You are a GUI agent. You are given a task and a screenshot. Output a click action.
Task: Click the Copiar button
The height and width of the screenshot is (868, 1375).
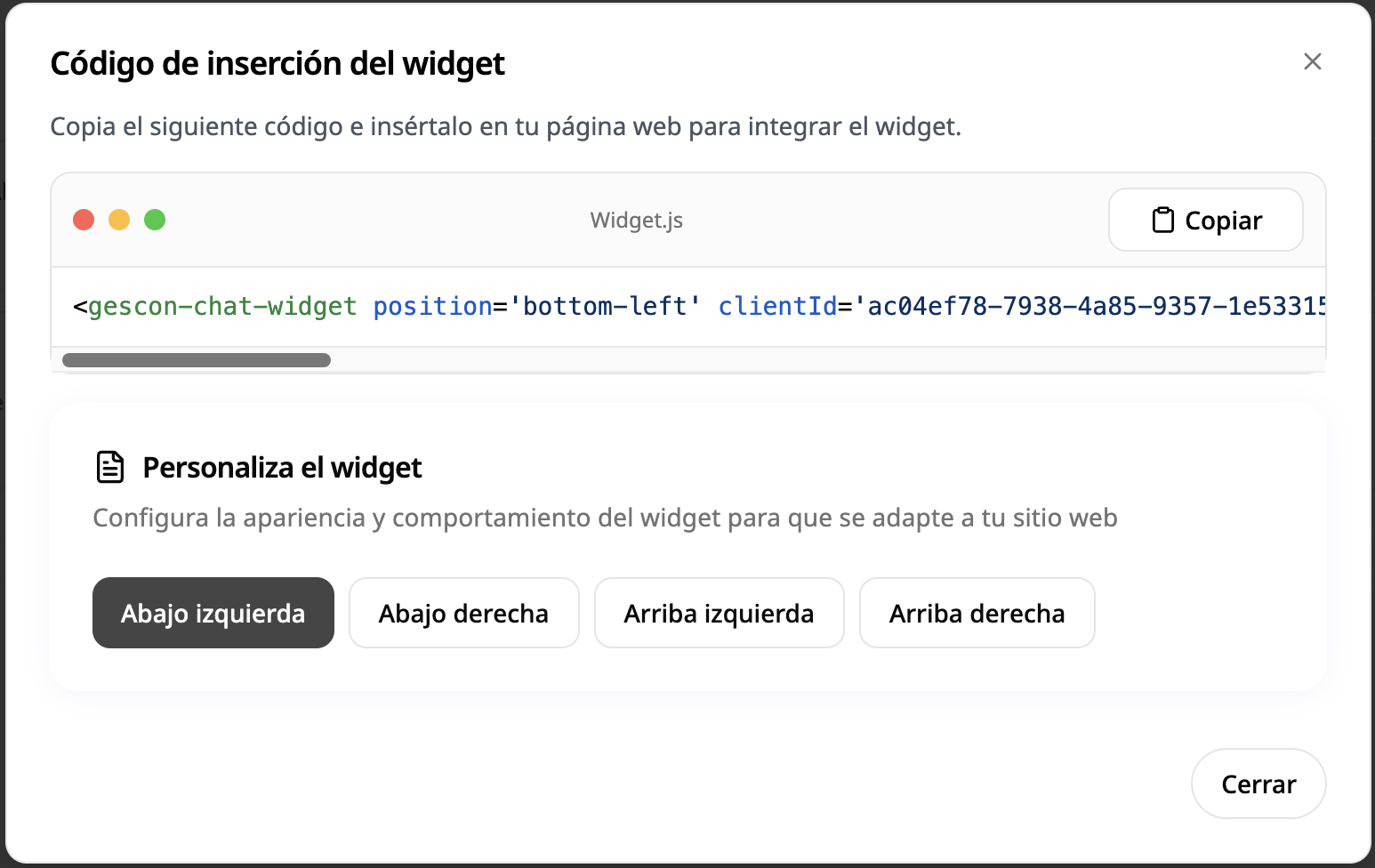click(1205, 220)
